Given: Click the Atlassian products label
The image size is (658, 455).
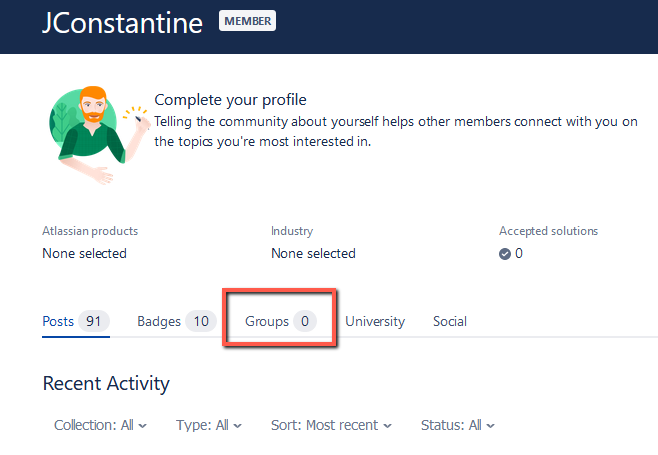Looking at the screenshot, I should [90, 231].
